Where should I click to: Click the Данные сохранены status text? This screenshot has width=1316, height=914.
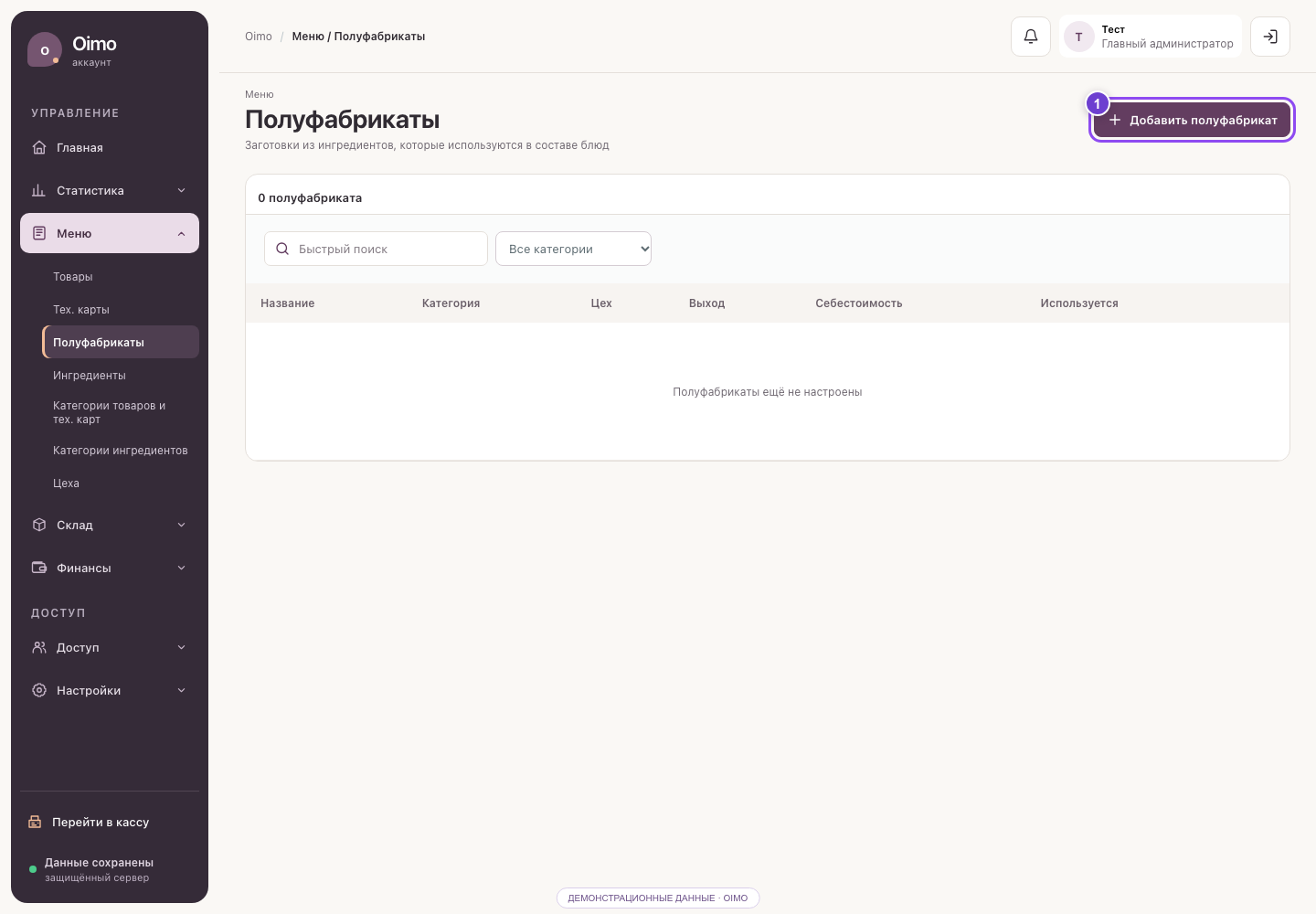(99, 863)
